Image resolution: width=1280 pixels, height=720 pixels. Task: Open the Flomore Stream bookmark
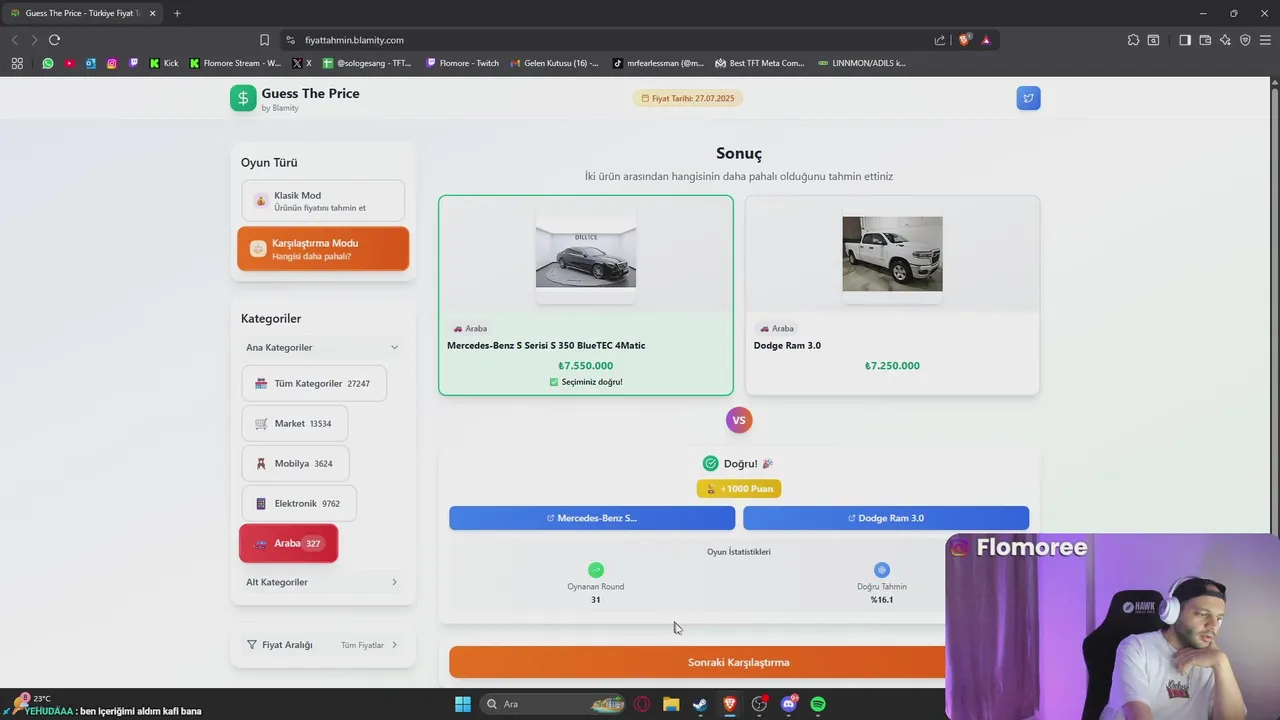click(x=235, y=63)
